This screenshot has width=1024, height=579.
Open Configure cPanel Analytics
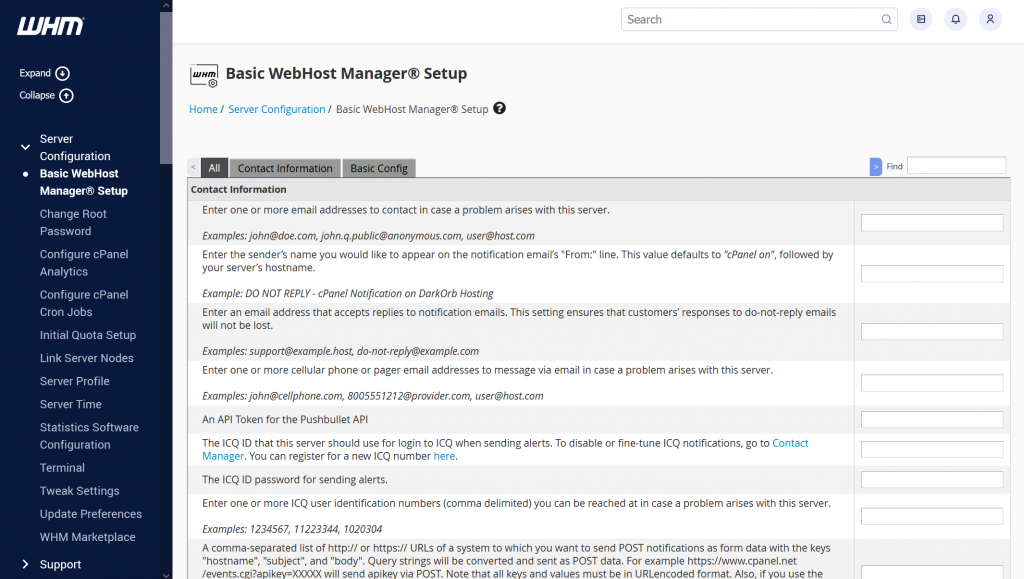pyautogui.click(x=84, y=263)
